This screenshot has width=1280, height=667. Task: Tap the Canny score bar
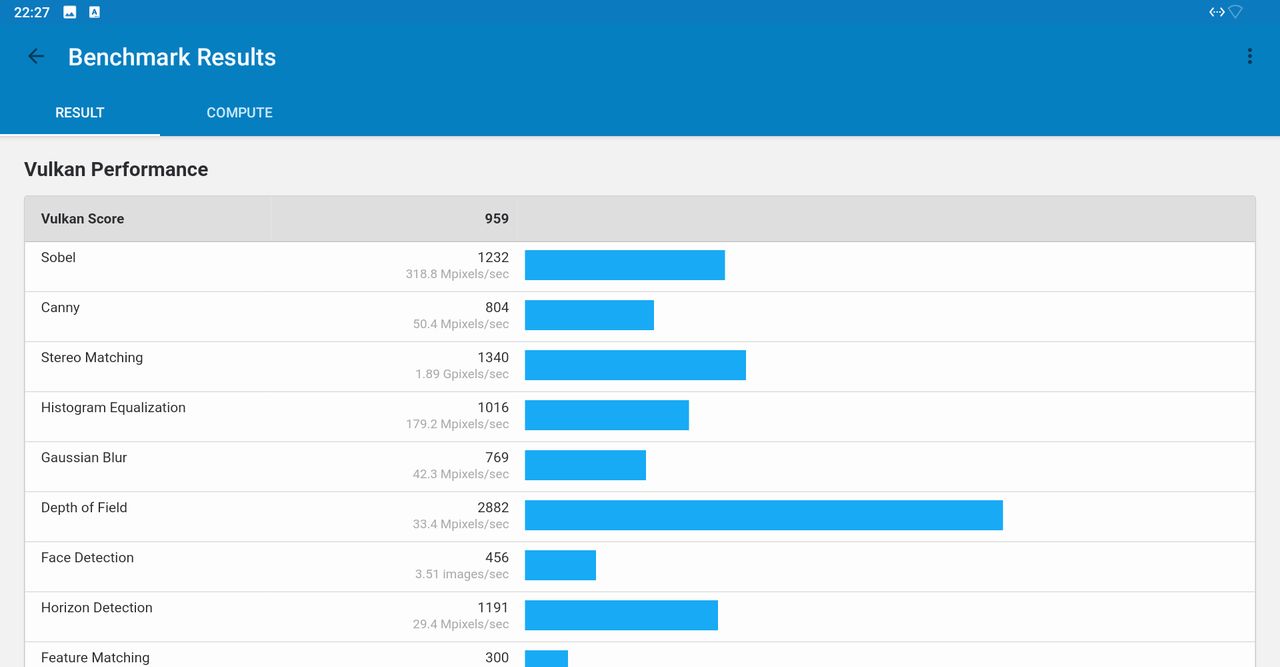[x=589, y=315]
